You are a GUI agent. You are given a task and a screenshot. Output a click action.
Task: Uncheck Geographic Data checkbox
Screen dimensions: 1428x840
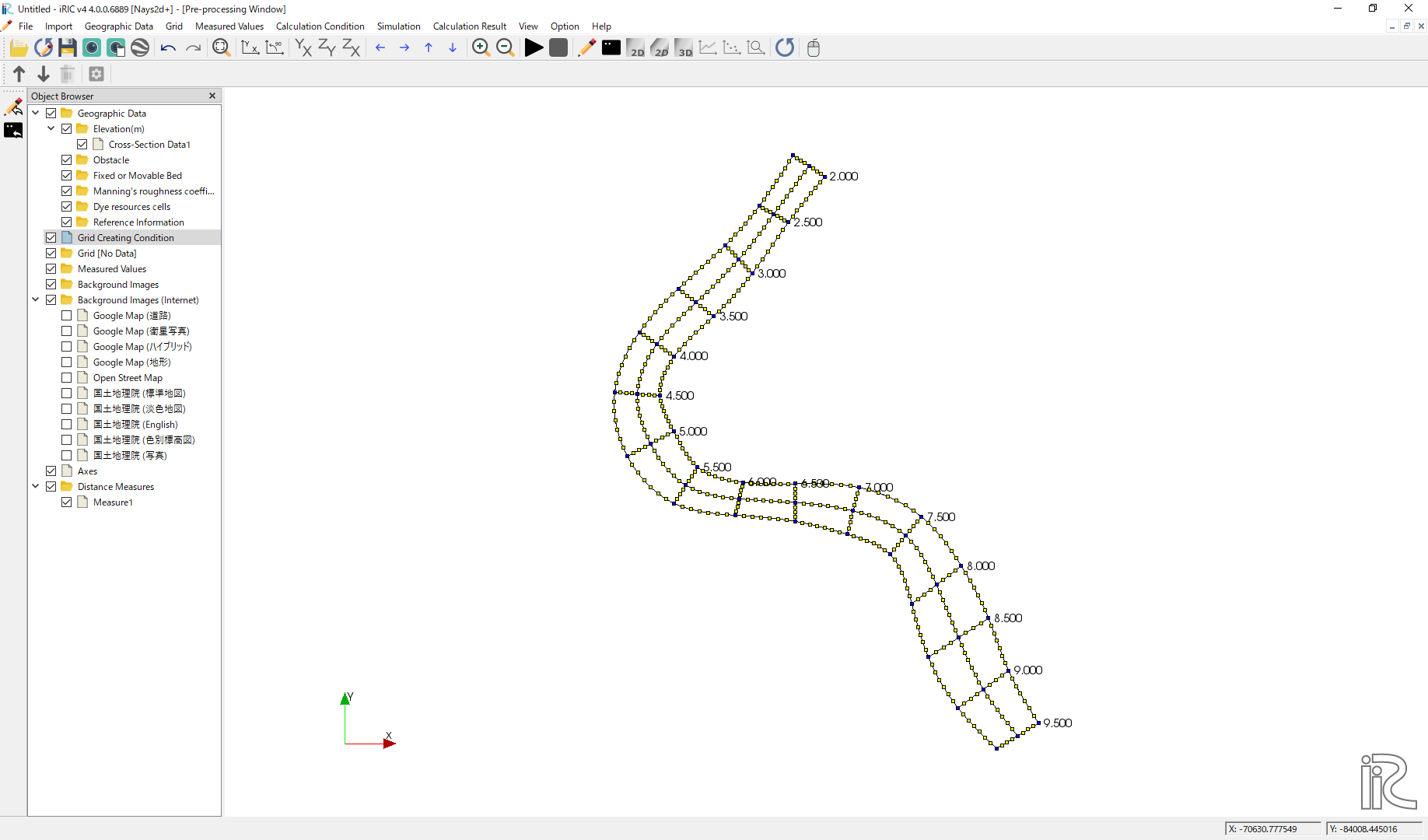click(x=51, y=114)
